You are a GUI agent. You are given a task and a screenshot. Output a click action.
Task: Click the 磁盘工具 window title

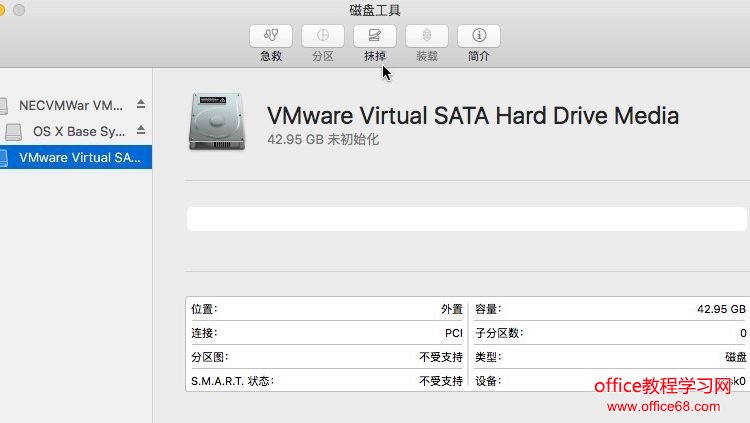374,10
